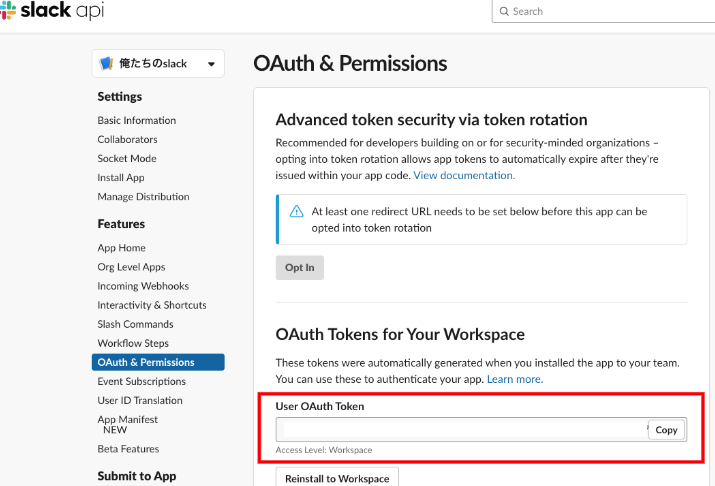Click the Opt In button
715x486 pixels.
point(299,268)
